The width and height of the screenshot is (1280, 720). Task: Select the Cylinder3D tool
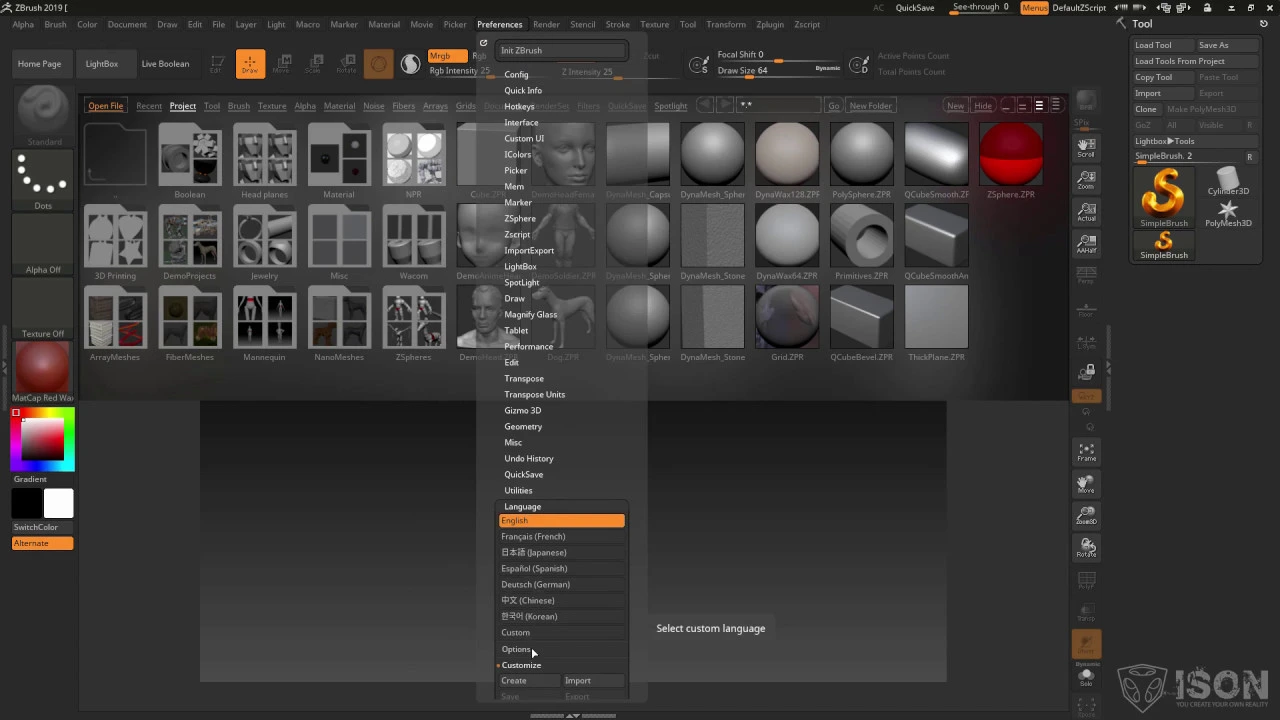point(1228,182)
